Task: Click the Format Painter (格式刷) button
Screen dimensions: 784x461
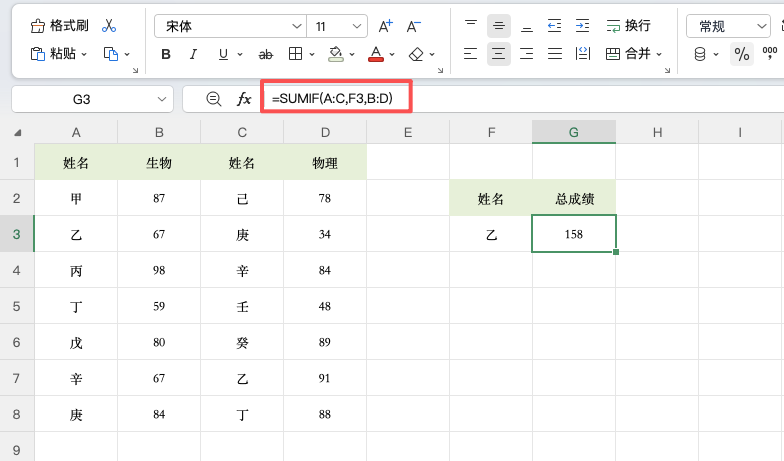Action: pyautogui.click(x=60, y=26)
